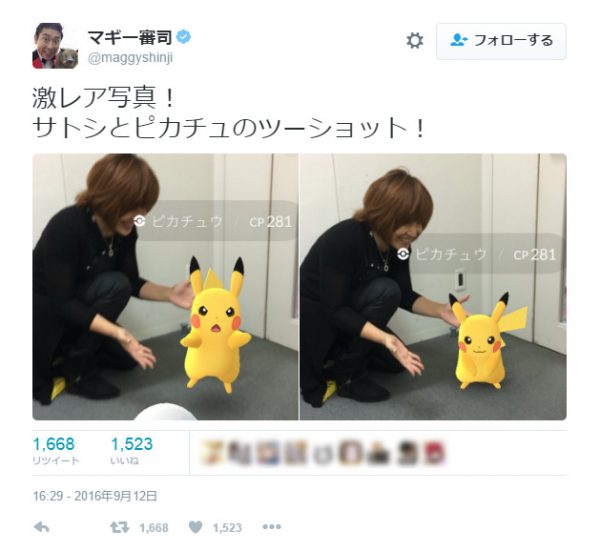The width and height of the screenshot is (600, 551).
Task: Click the @maggyshinji handle
Action: [x=130, y=58]
